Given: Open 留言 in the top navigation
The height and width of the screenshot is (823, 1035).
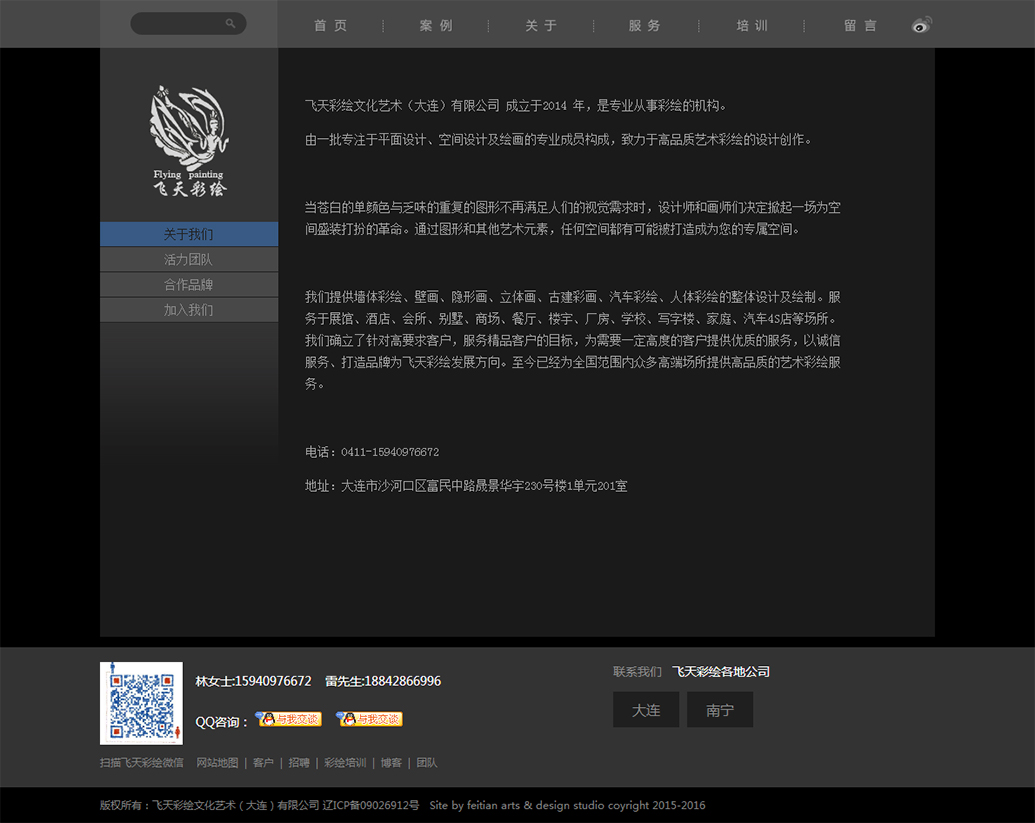Looking at the screenshot, I should [860, 26].
